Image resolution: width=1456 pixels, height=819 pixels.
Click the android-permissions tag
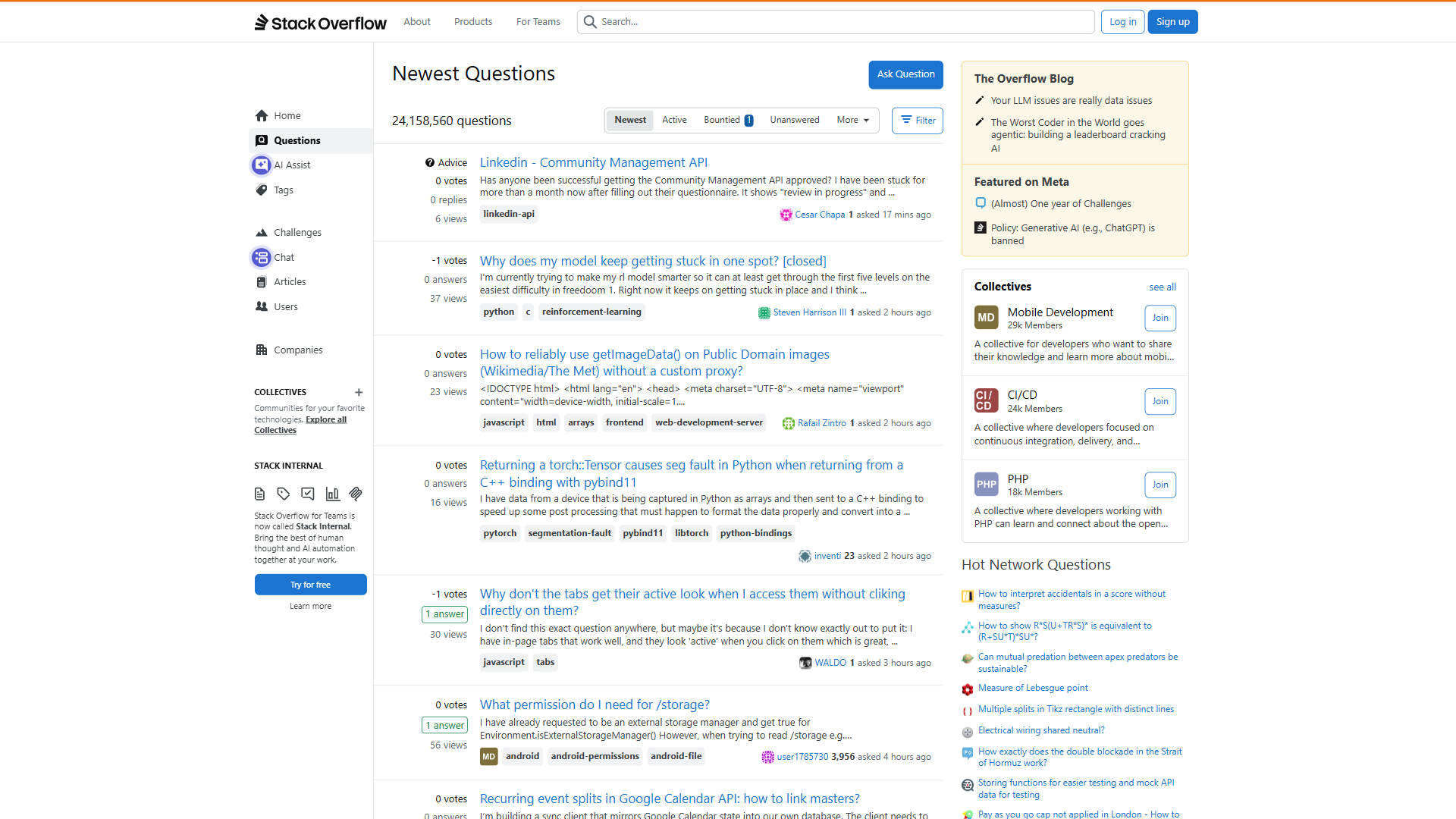pos(595,756)
